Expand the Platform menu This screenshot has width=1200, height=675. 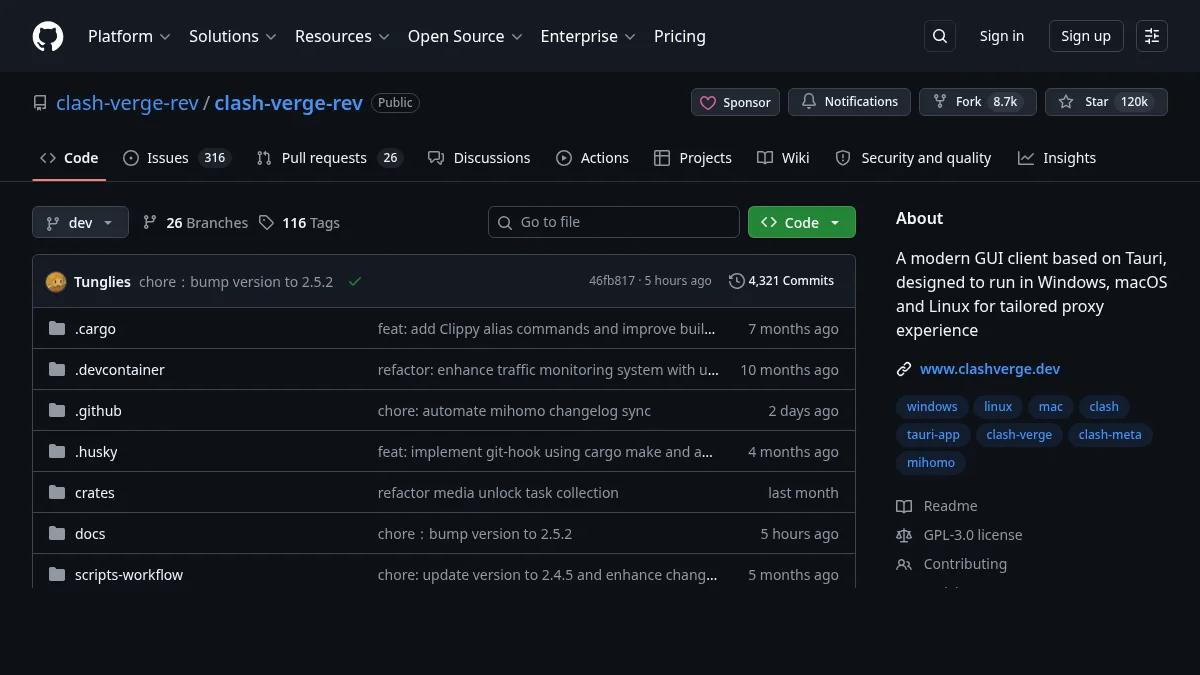[129, 36]
